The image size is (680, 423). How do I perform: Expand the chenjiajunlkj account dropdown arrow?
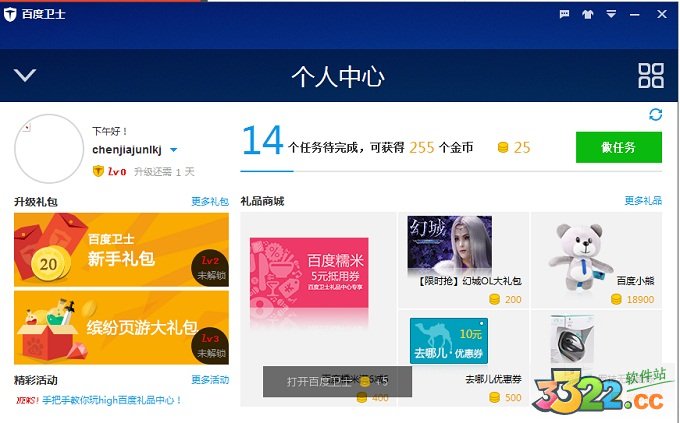(173, 150)
